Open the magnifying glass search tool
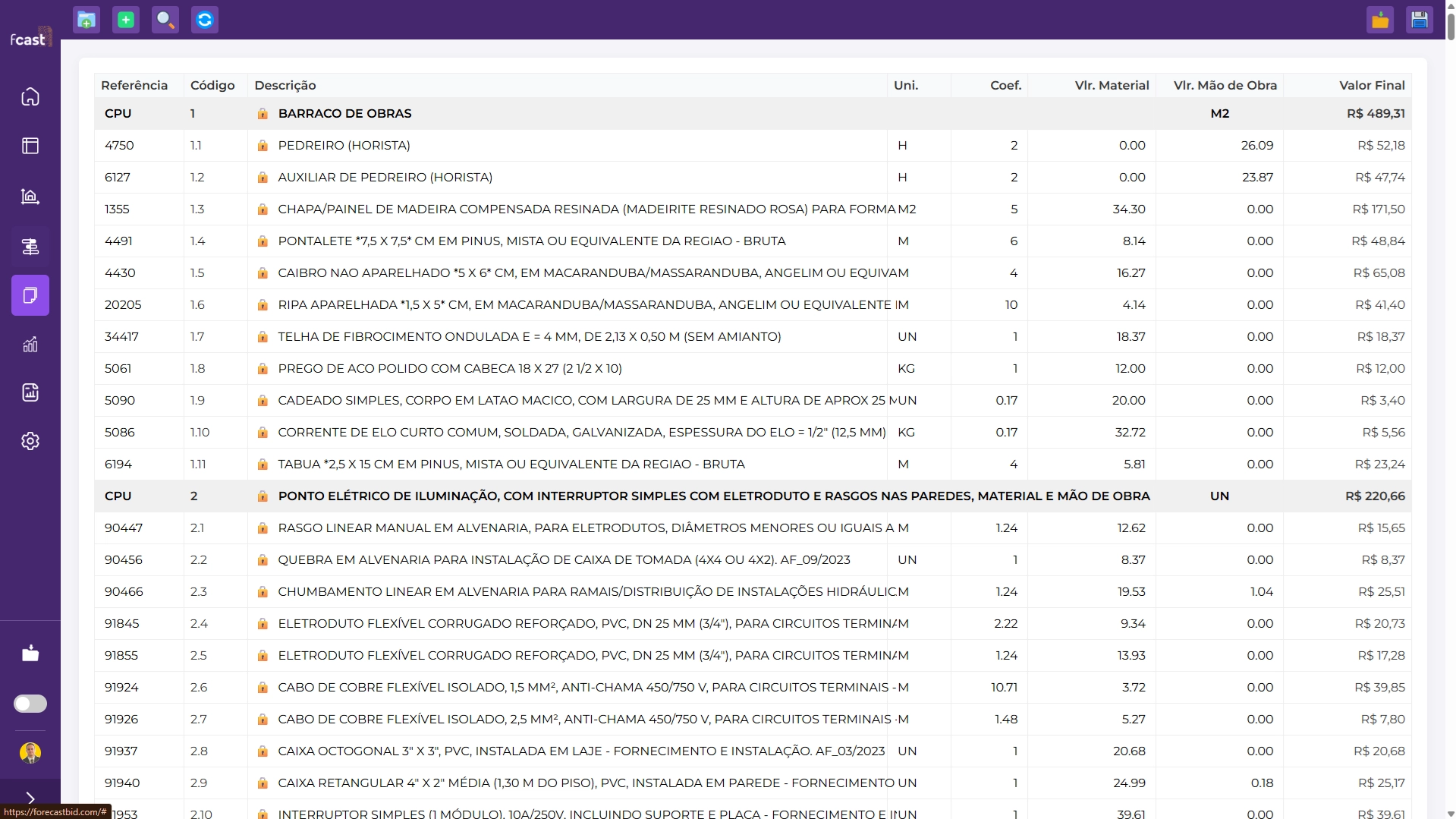The height and width of the screenshot is (819, 1456). click(x=165, y=20)
